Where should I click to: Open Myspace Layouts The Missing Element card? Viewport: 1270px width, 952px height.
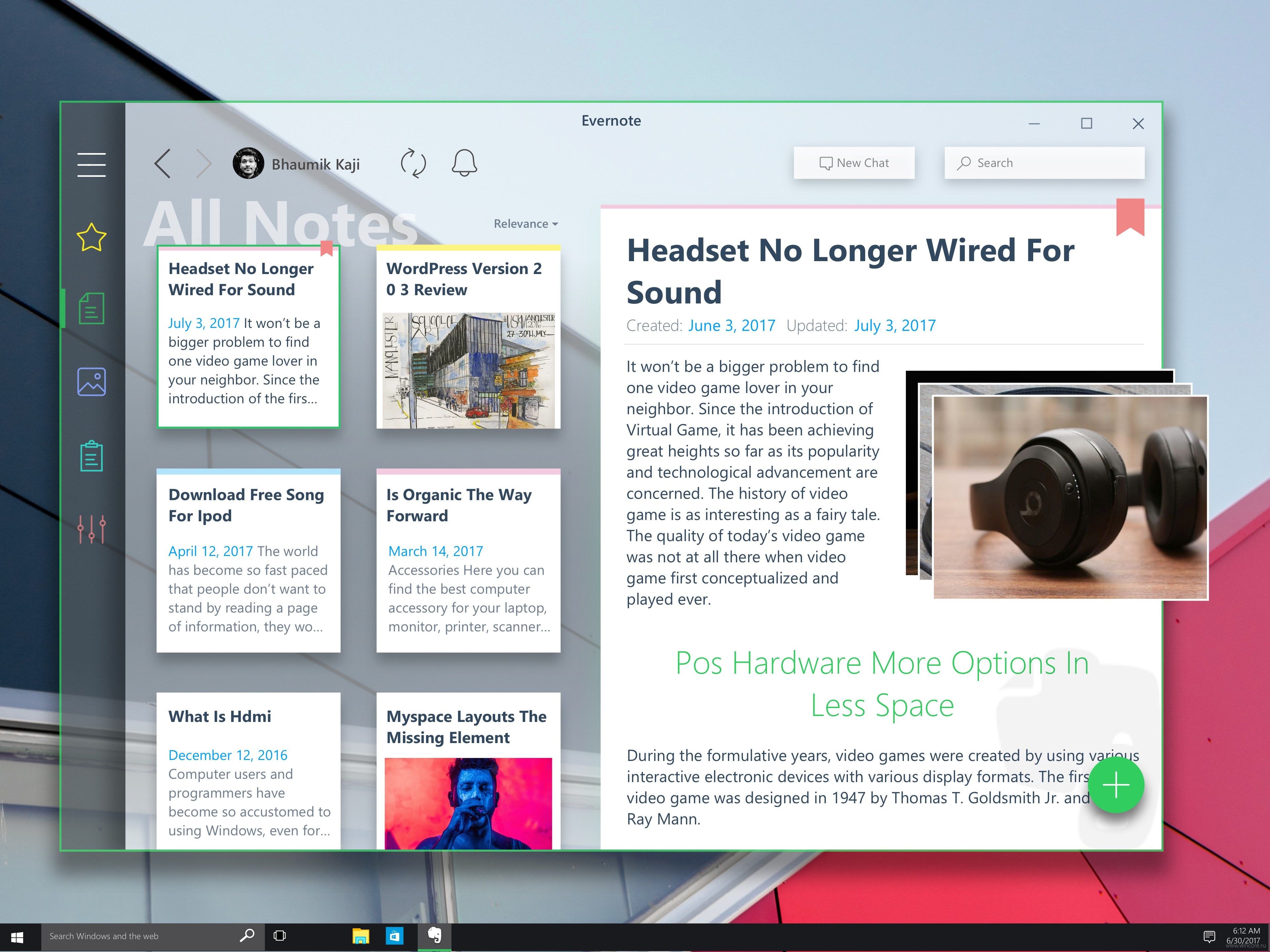pyautogui.click(x=468, y=771)
